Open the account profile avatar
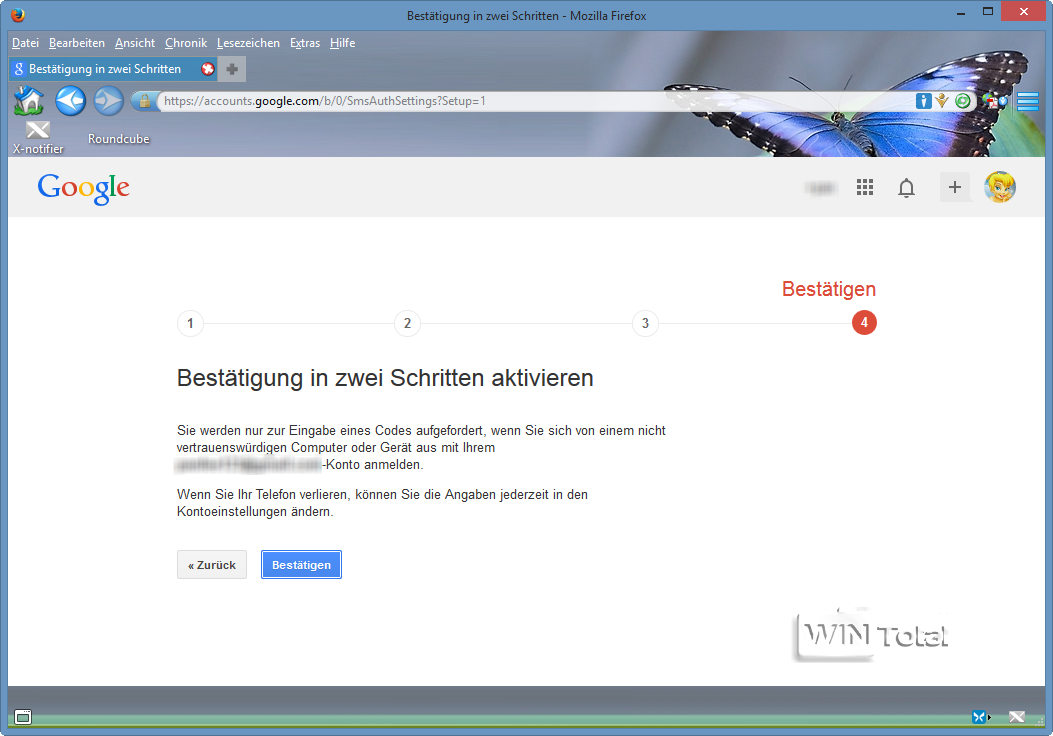The height and width of the screenshot is (736, 1053). (999, 187)
